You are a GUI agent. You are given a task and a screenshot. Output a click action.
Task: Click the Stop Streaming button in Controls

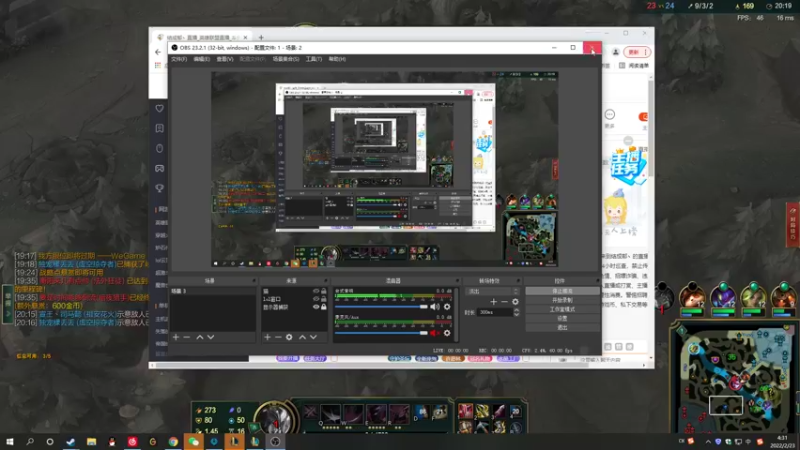coord(562,291)
